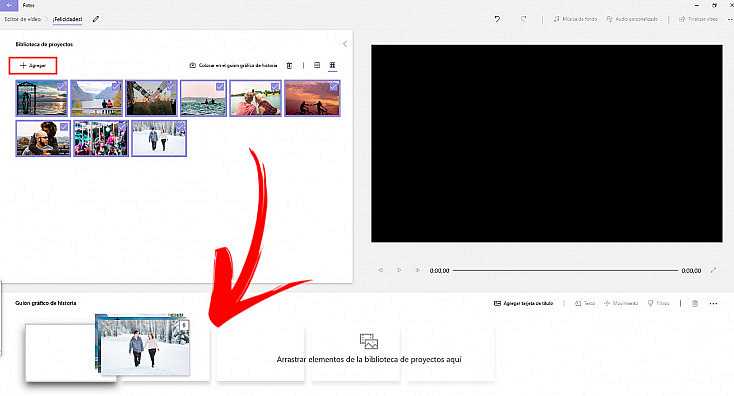734x396 pixels.
Task: Collapse the Biblioteca de proyectos panel
Action: 345,44
